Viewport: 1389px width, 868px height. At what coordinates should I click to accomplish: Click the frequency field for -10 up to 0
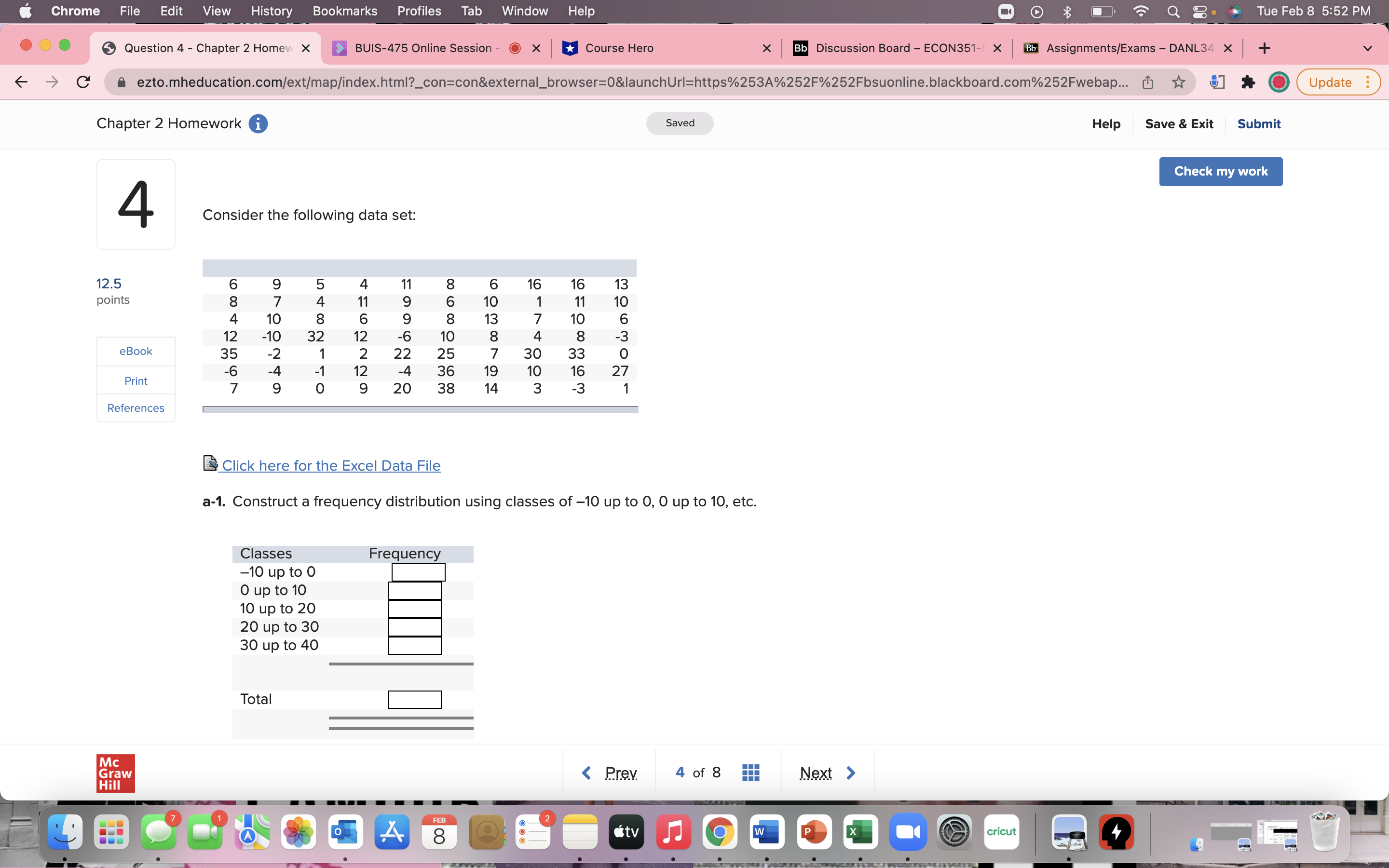(x=418, y=572)
